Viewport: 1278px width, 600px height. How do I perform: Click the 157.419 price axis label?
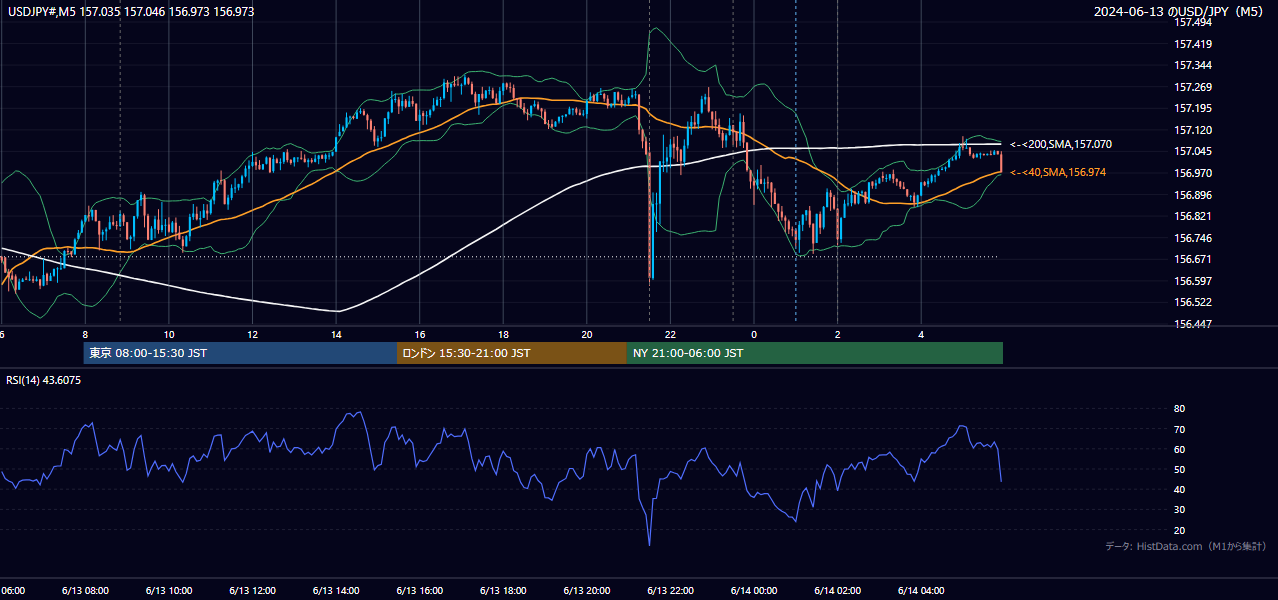pos(1194,44)
